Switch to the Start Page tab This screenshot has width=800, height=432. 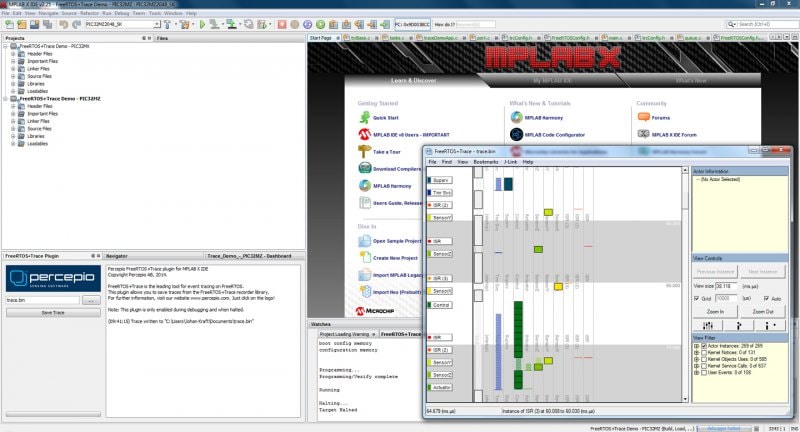pyautogui.click(x=320, y=38)
